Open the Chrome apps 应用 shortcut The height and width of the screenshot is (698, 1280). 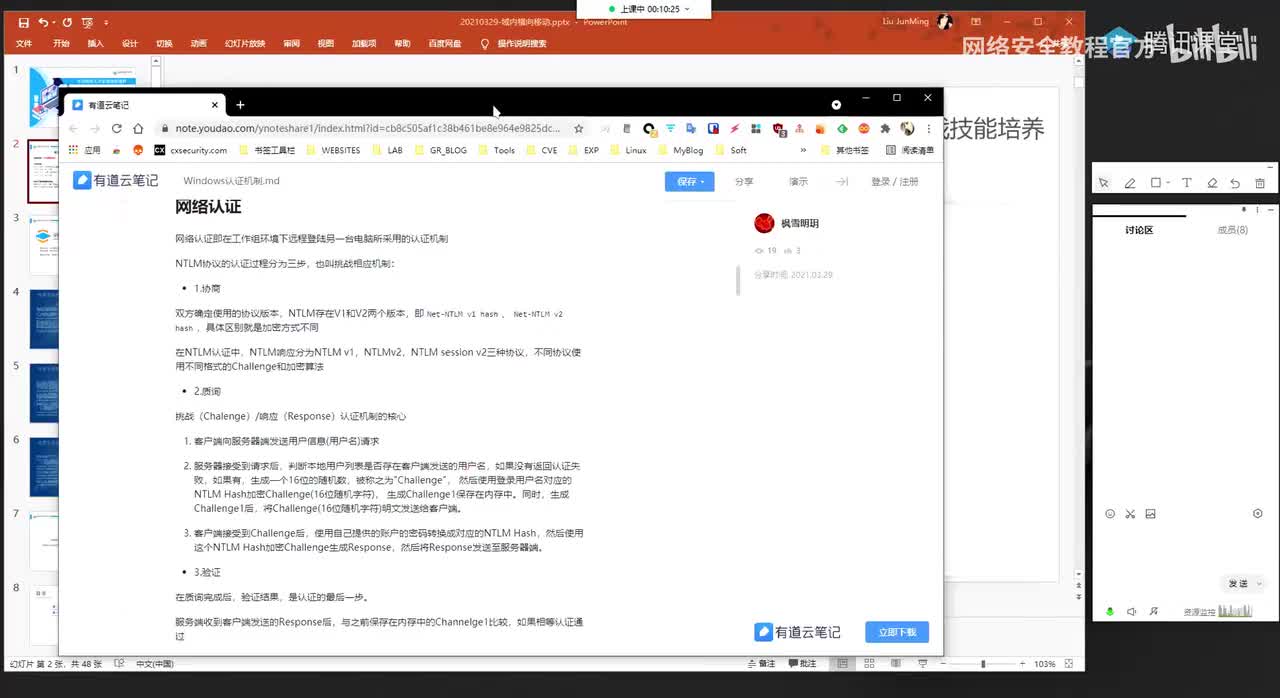pyautogui.click(x=86, y=150)
